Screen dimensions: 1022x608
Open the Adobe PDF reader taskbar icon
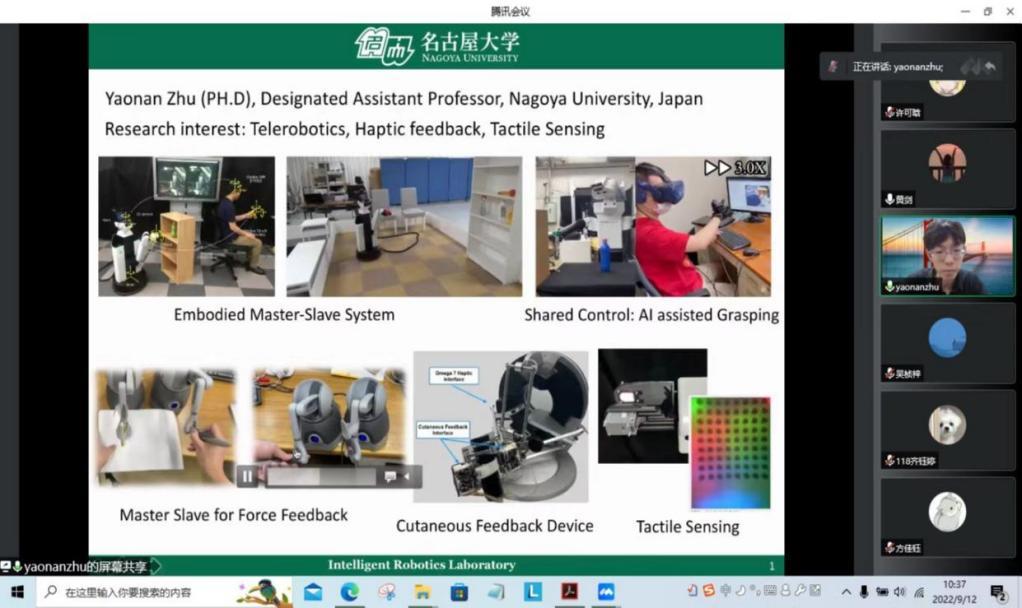(569, 592)
